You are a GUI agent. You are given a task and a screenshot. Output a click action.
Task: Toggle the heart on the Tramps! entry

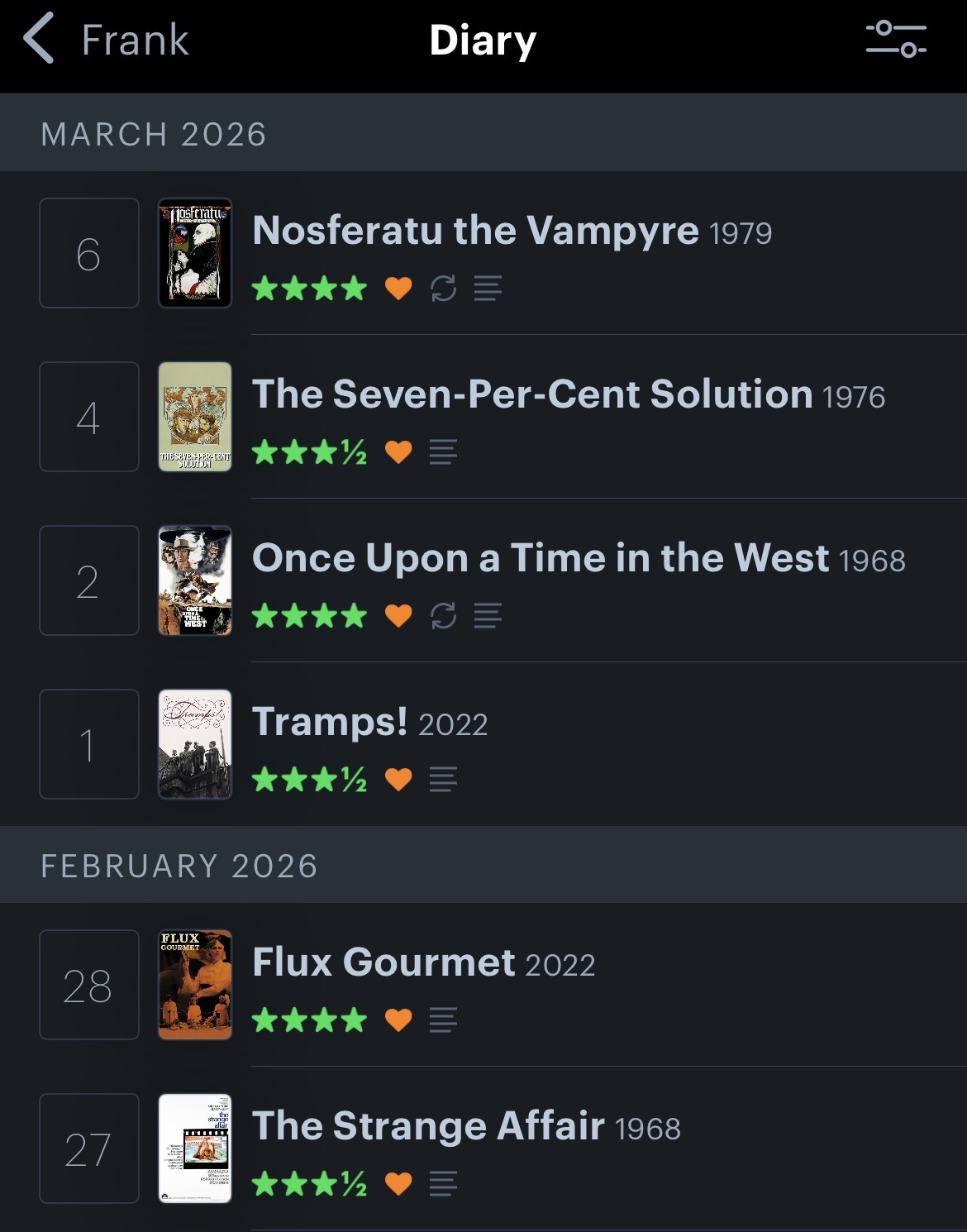398,780
